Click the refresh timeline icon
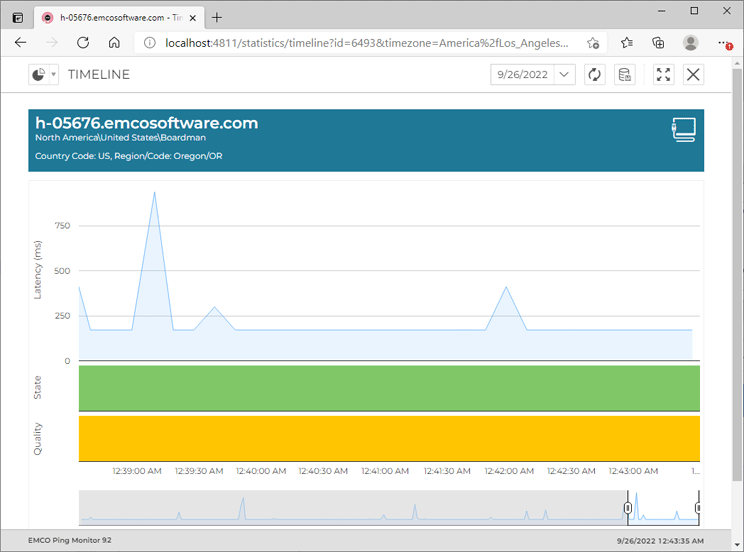 point(595,75)
